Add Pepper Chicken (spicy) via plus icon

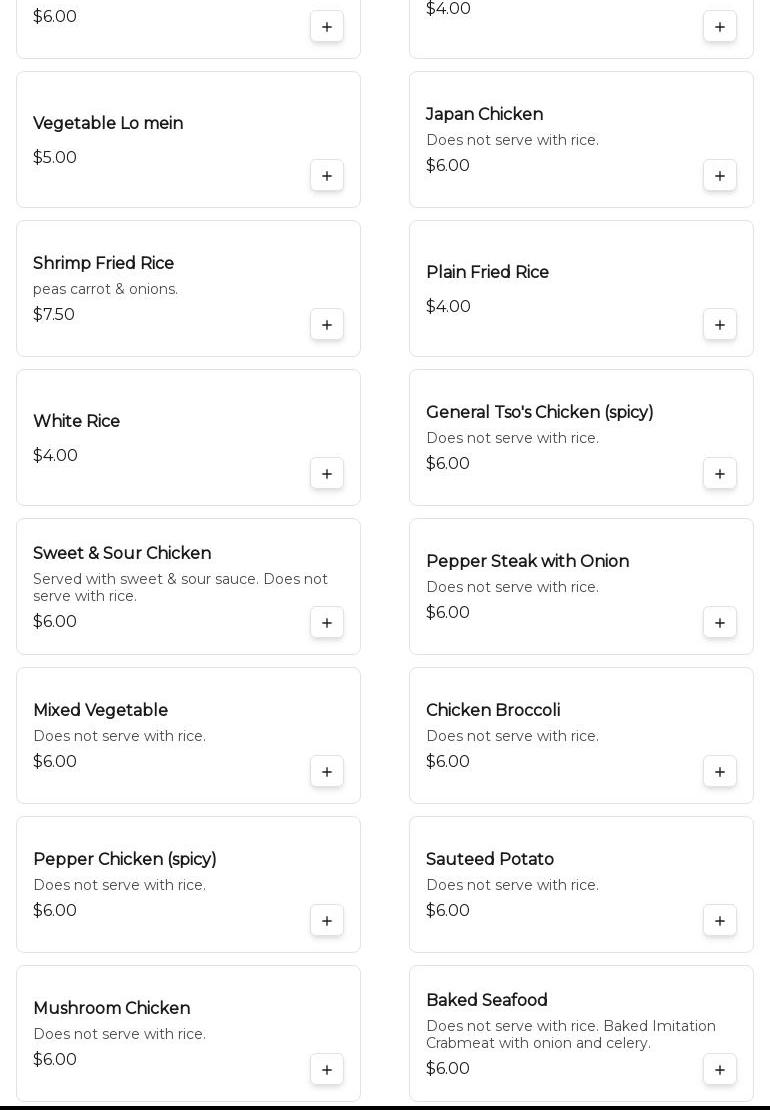point(327,921)
